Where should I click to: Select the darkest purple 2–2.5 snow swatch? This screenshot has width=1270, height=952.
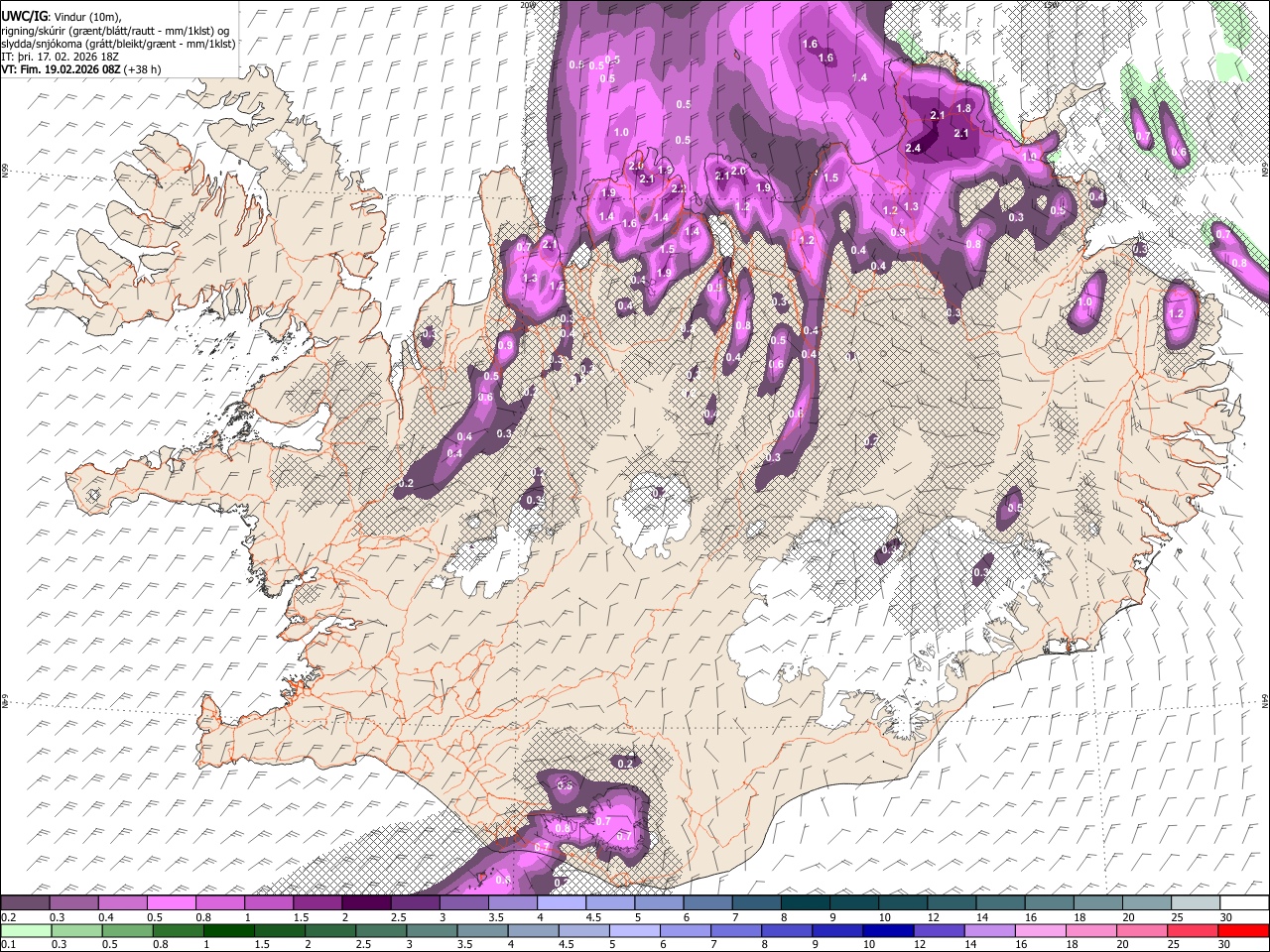(x=366, y=903)
